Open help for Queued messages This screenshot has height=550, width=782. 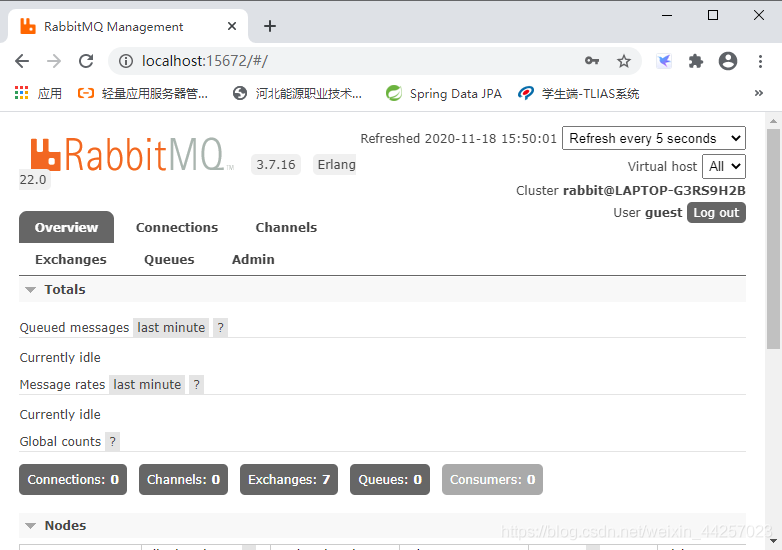tap(220, 328)
